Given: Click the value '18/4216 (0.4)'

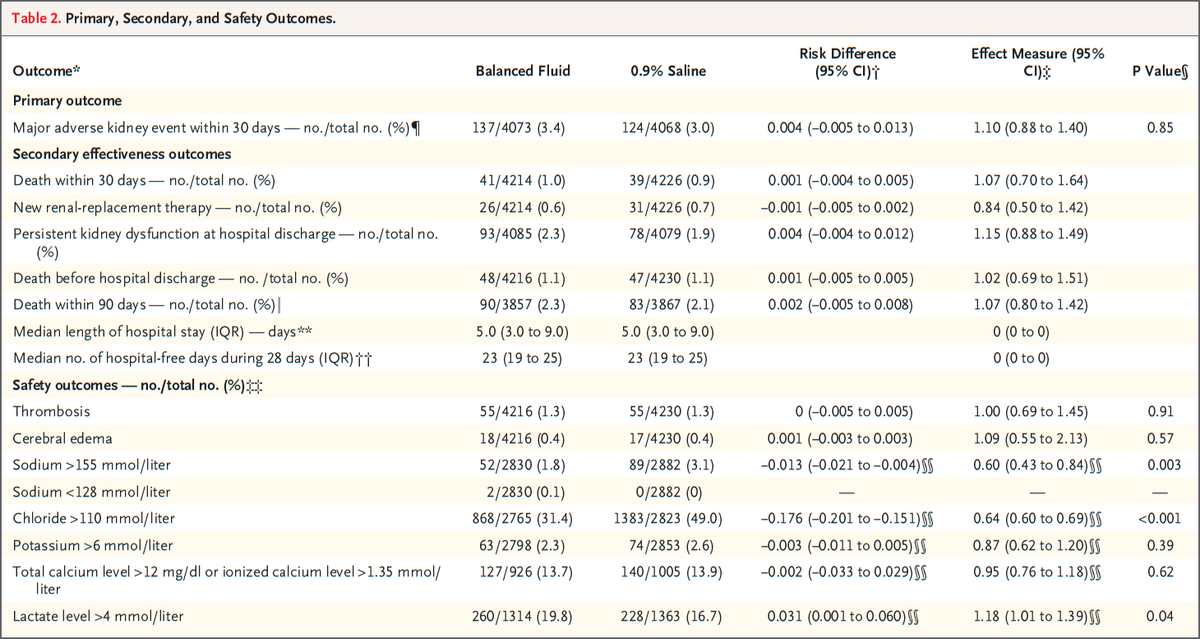Looking at the screenshot, I should [x=520, y=438].
